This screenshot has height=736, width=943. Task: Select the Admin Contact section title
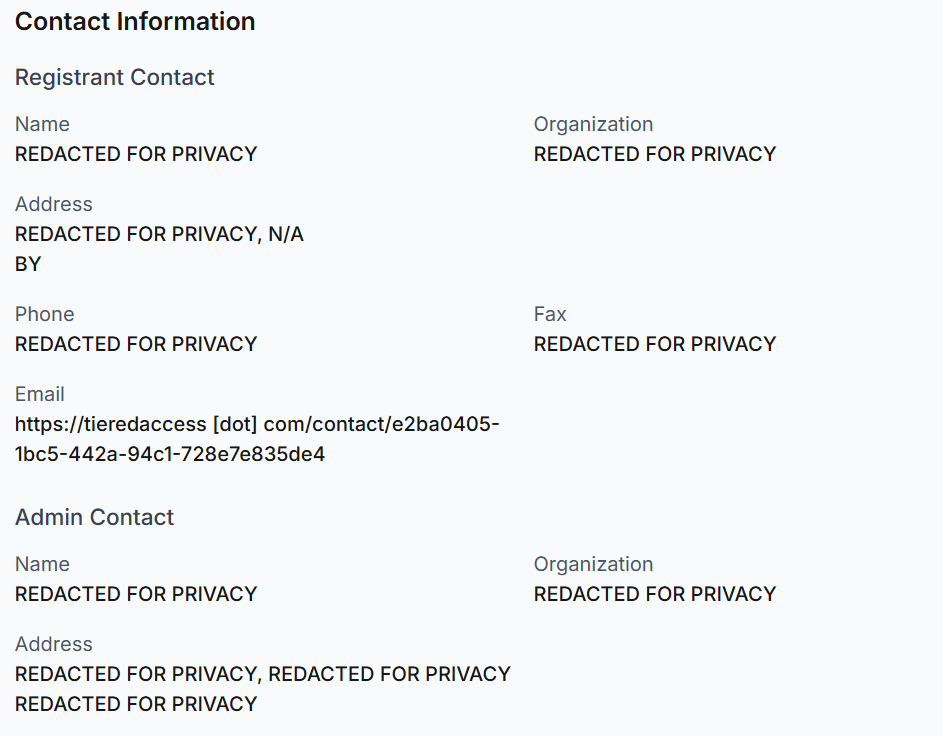coord(94,517)
